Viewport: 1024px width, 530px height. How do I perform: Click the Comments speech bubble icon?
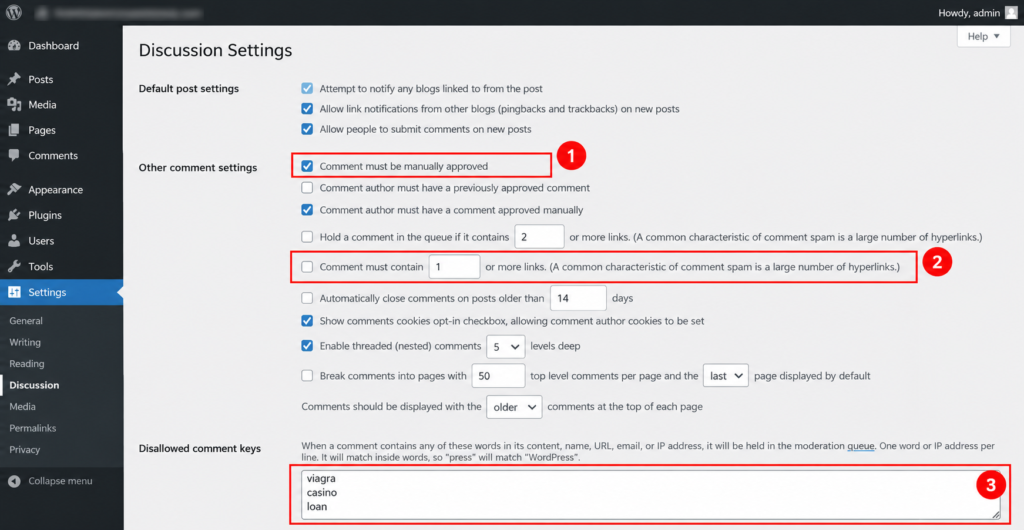pyautogui.click(x=14, y=156)
